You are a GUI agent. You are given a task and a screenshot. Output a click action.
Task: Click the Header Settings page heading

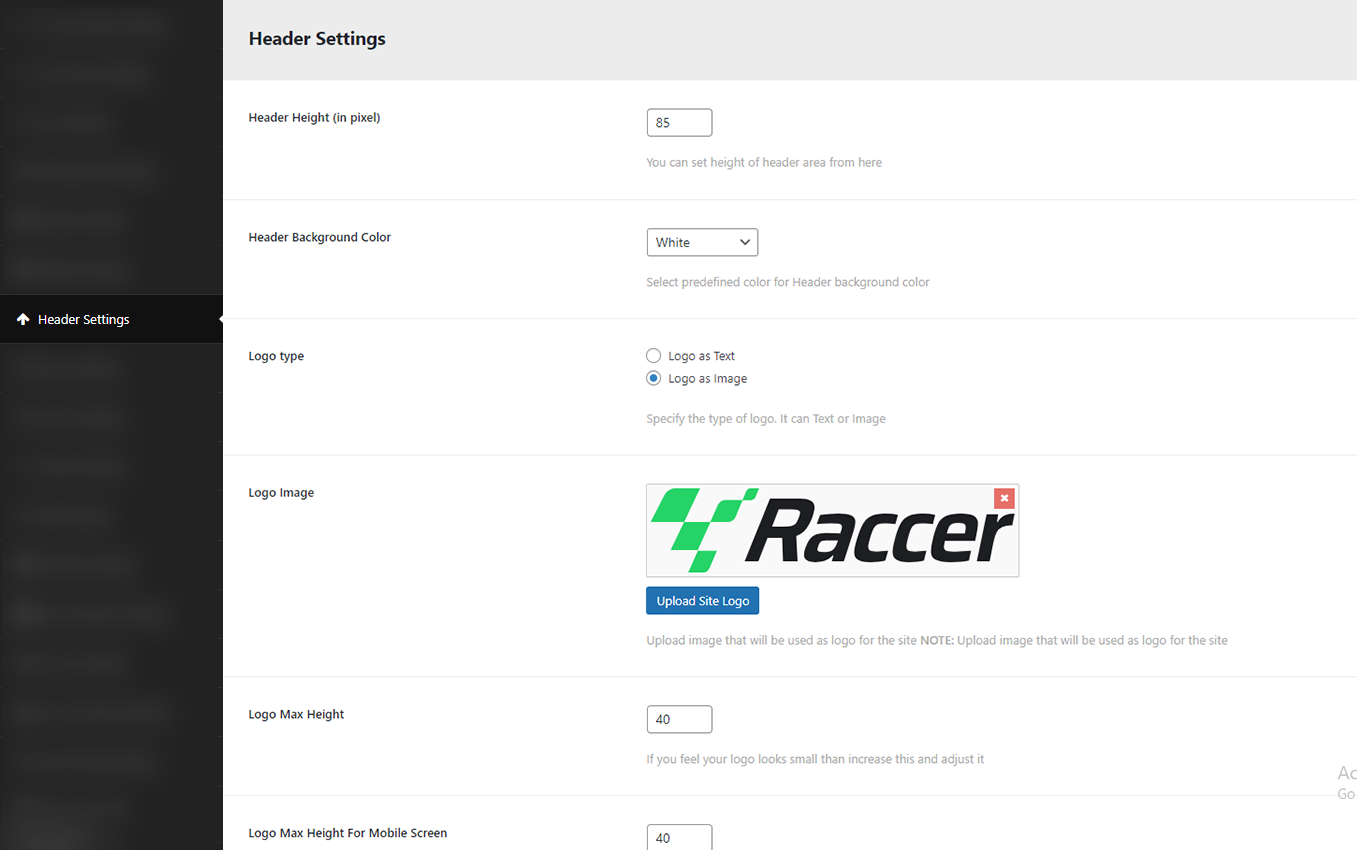[x=317, y=39]
